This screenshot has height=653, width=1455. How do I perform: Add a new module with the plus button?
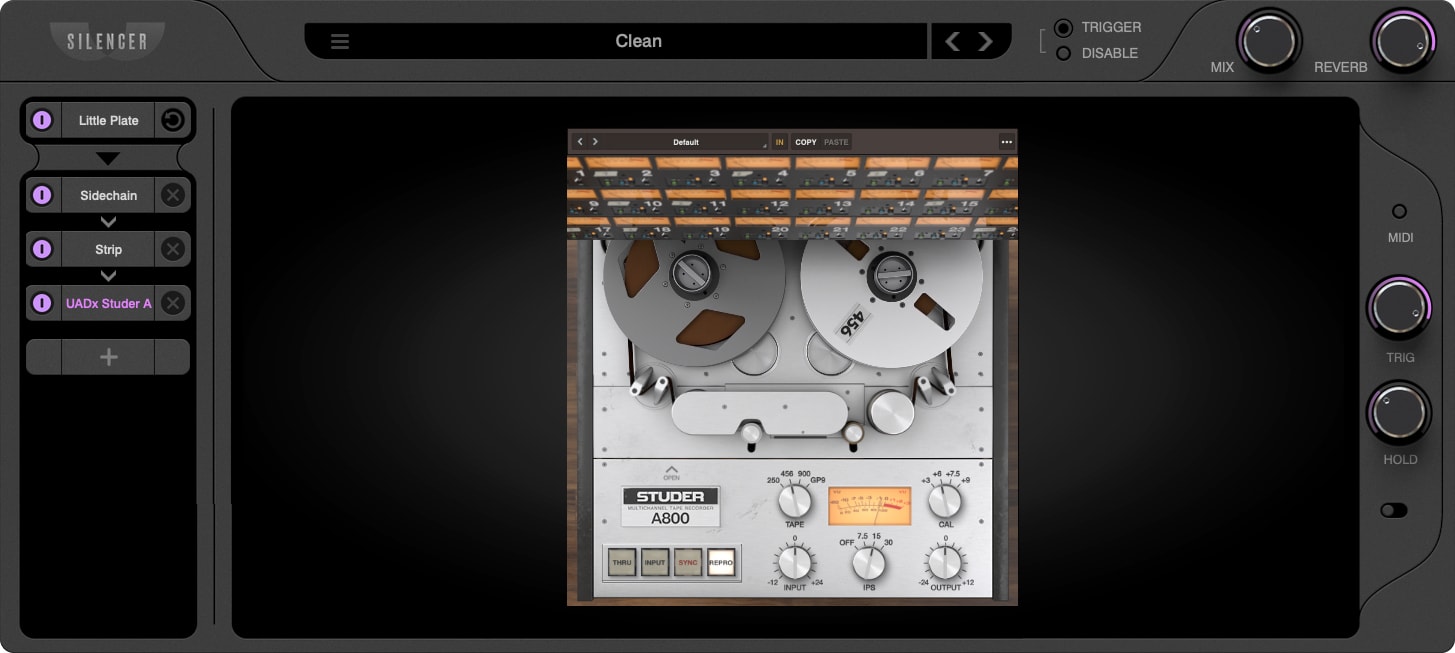(107, 356)
